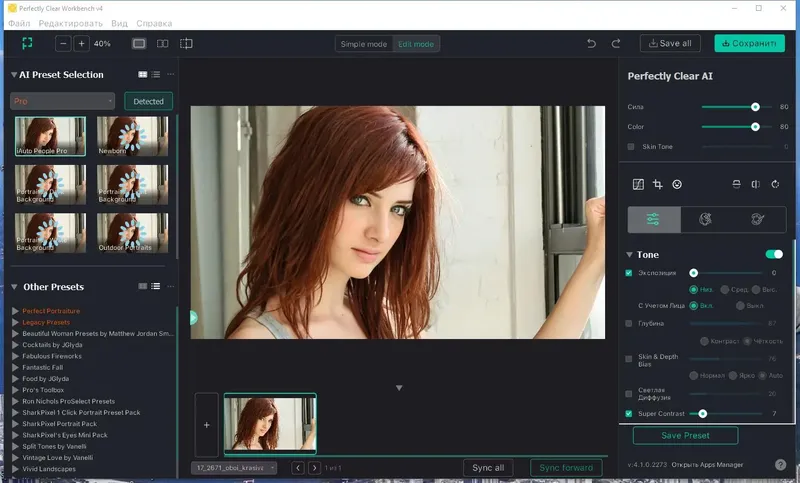The width and height of the screenshot is (800, 483).
Task: Open the help question mark icon
Action: coord(780,465)
